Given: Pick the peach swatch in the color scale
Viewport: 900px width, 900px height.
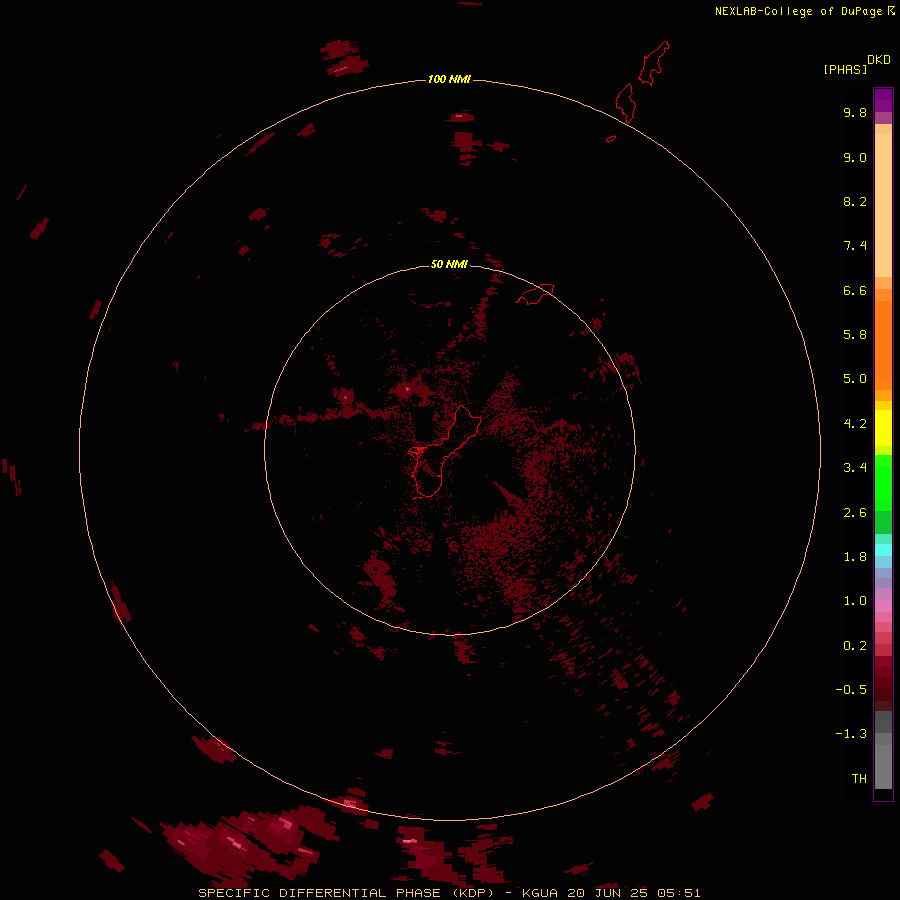Looking at the screenshot, I should [883, 204].
